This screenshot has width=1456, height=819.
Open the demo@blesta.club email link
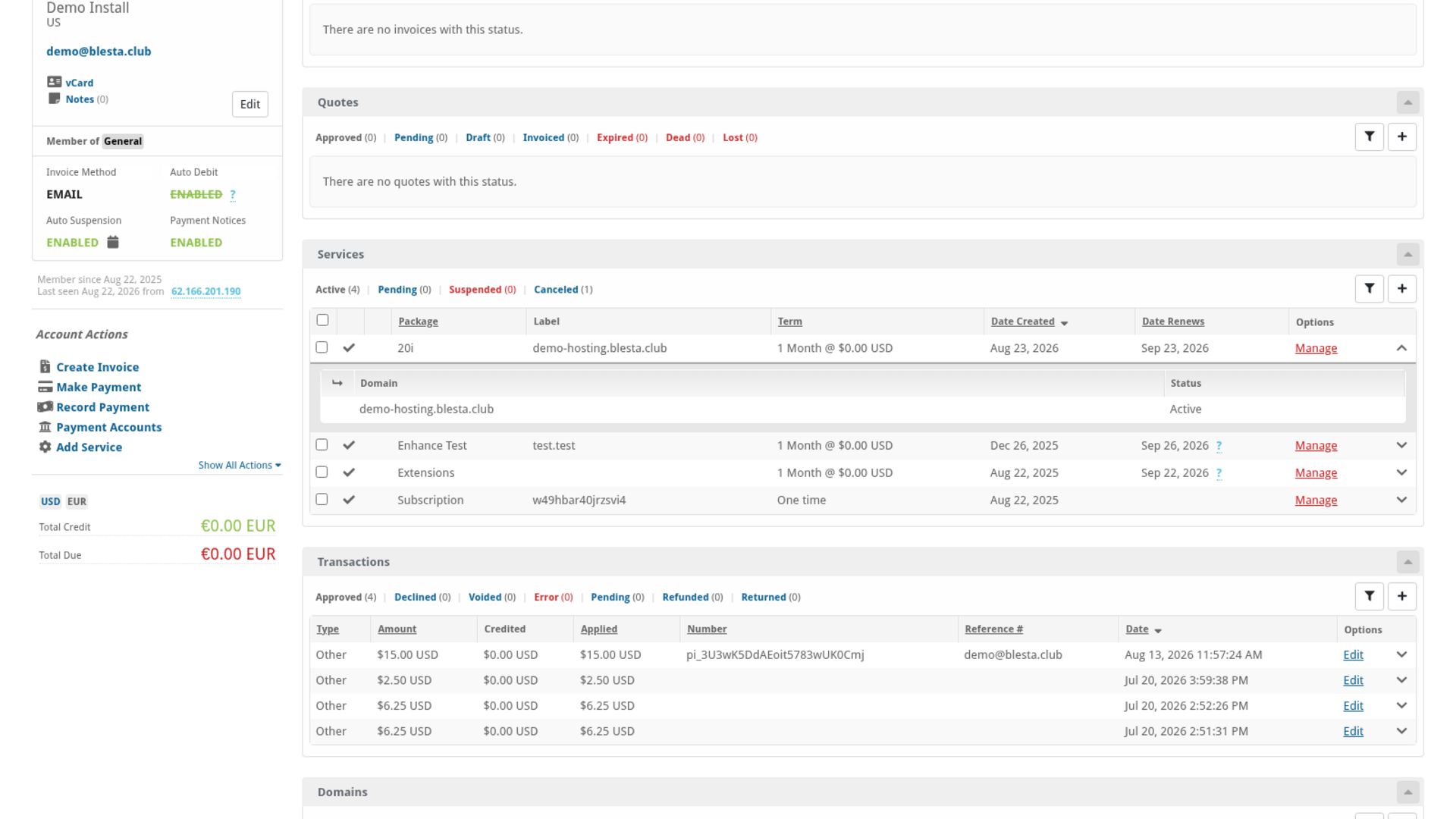[99, 51]
